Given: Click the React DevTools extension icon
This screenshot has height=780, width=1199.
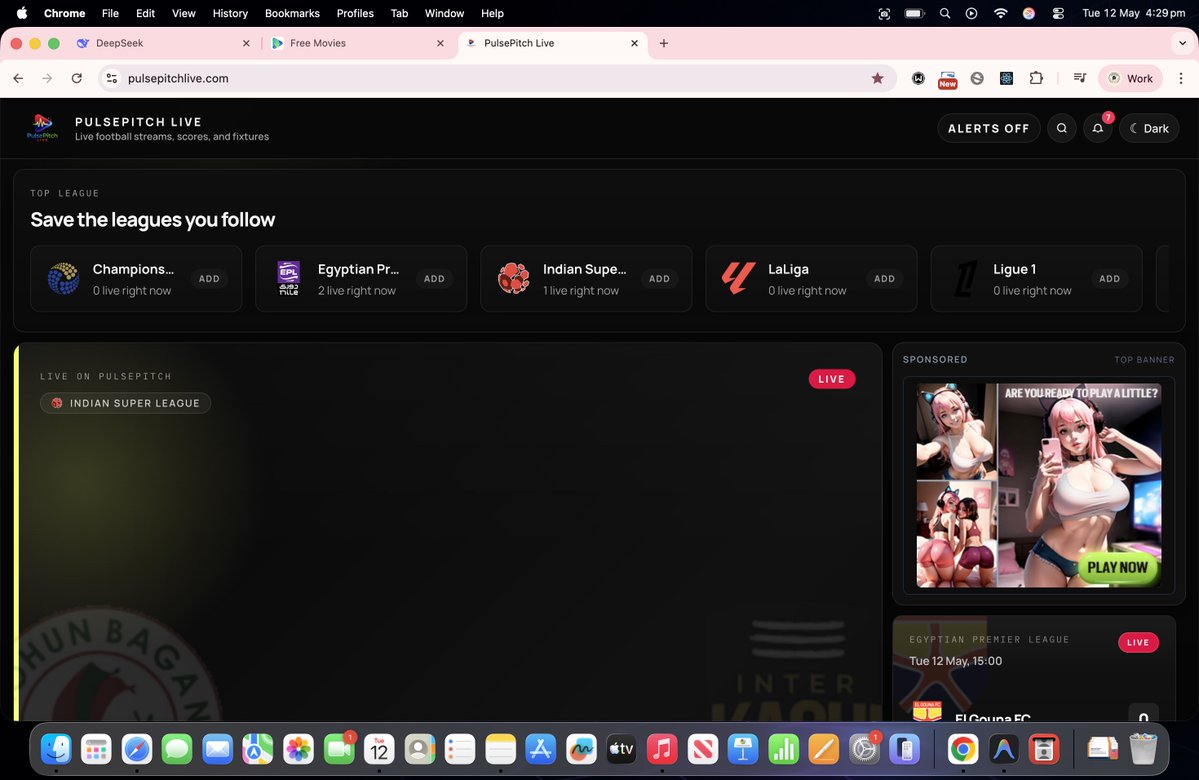Looking at the screenshot, I should click(1006, 78).
